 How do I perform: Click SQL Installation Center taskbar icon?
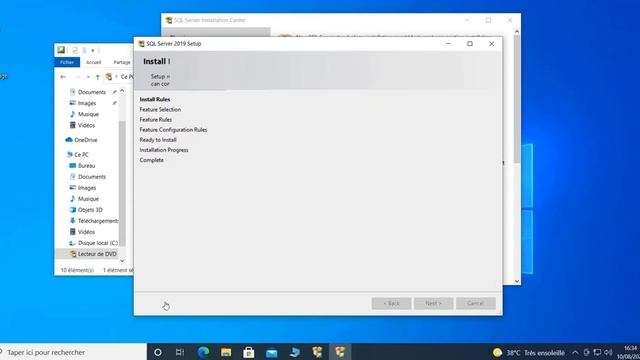(317, 352)
